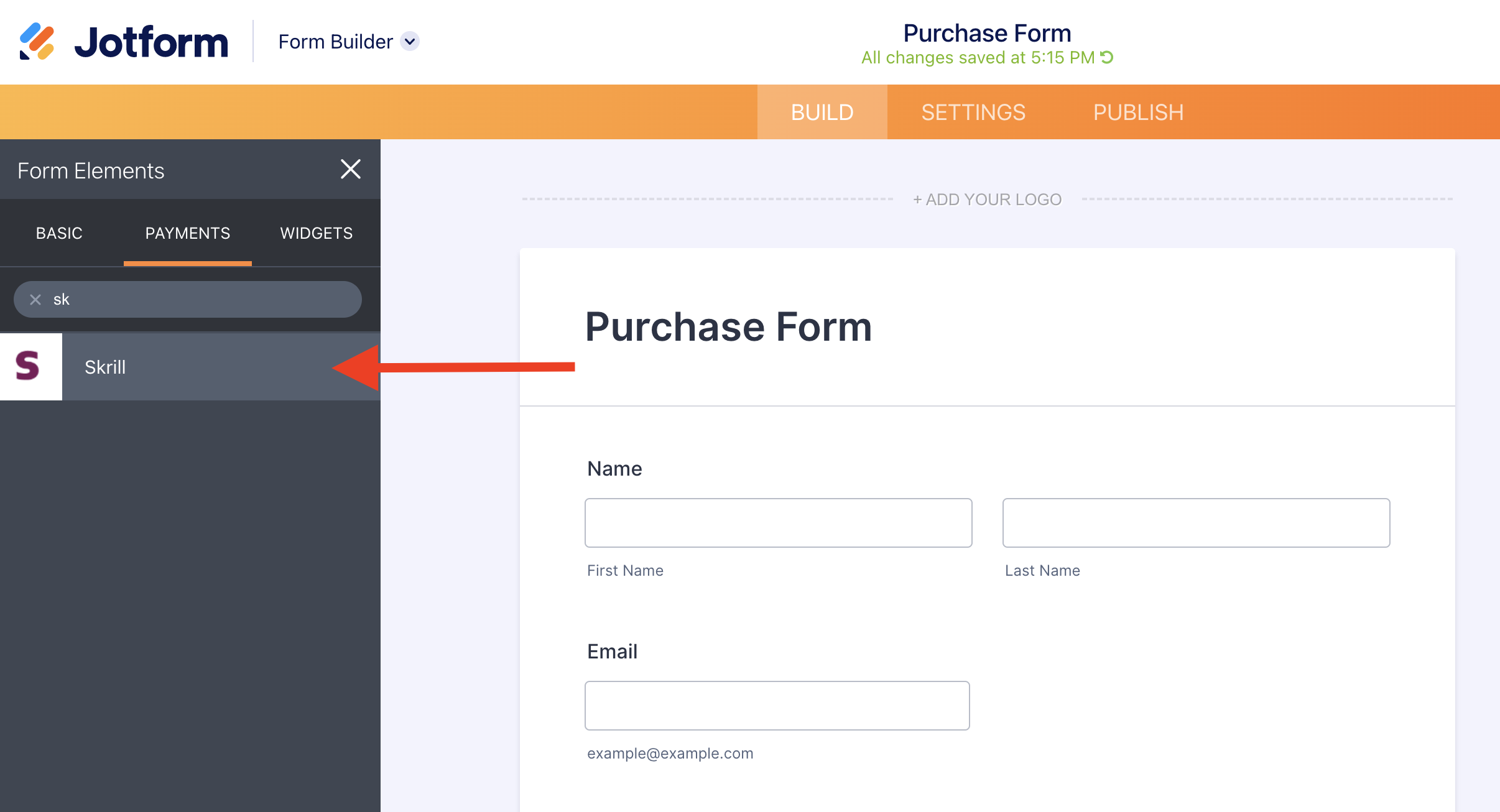This screenshot has height=812, width=1500.
Task: Click the Email input field
Action: (777, 706)
